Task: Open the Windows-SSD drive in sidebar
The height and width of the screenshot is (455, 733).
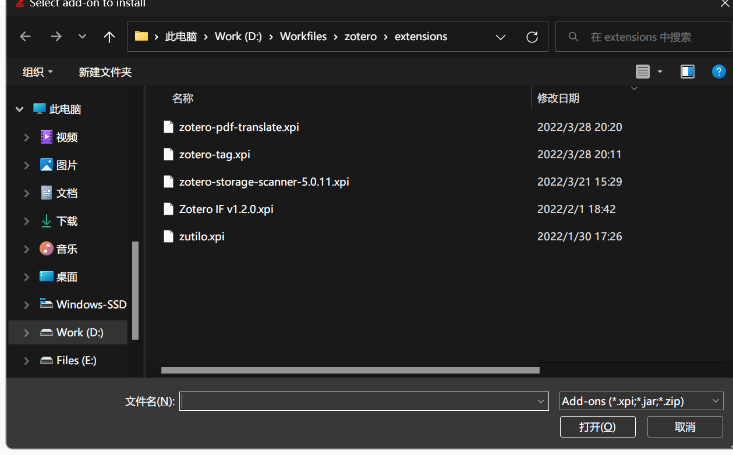Action: click(x=83, y=304)
